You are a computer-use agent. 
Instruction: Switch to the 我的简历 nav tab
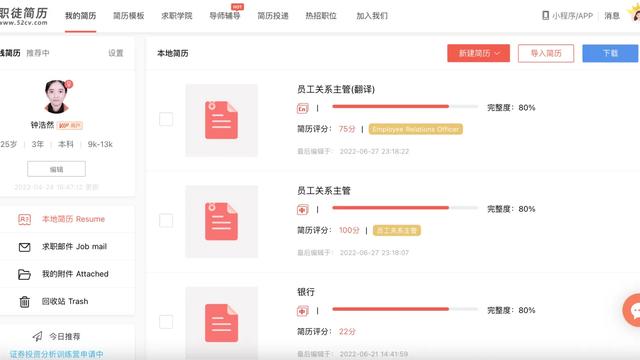[80, 16]
